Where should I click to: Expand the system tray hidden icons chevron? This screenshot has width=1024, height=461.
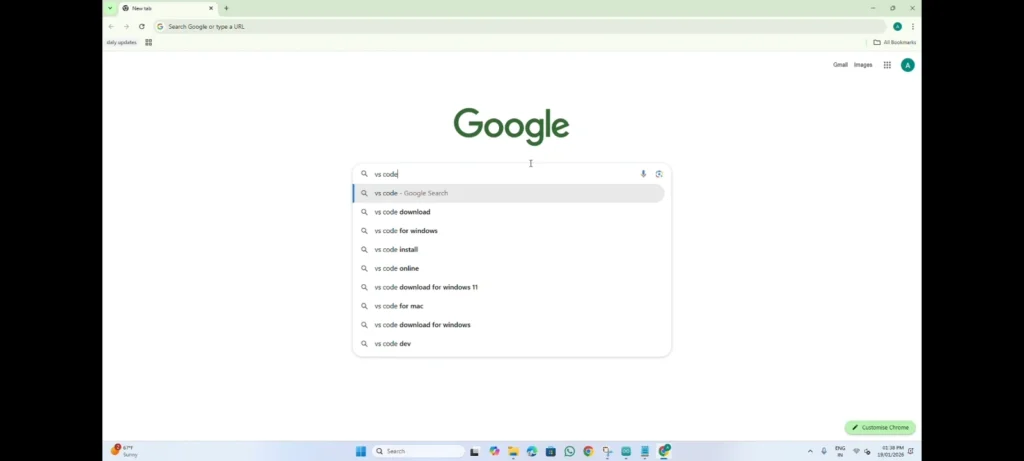coord(810,452)
